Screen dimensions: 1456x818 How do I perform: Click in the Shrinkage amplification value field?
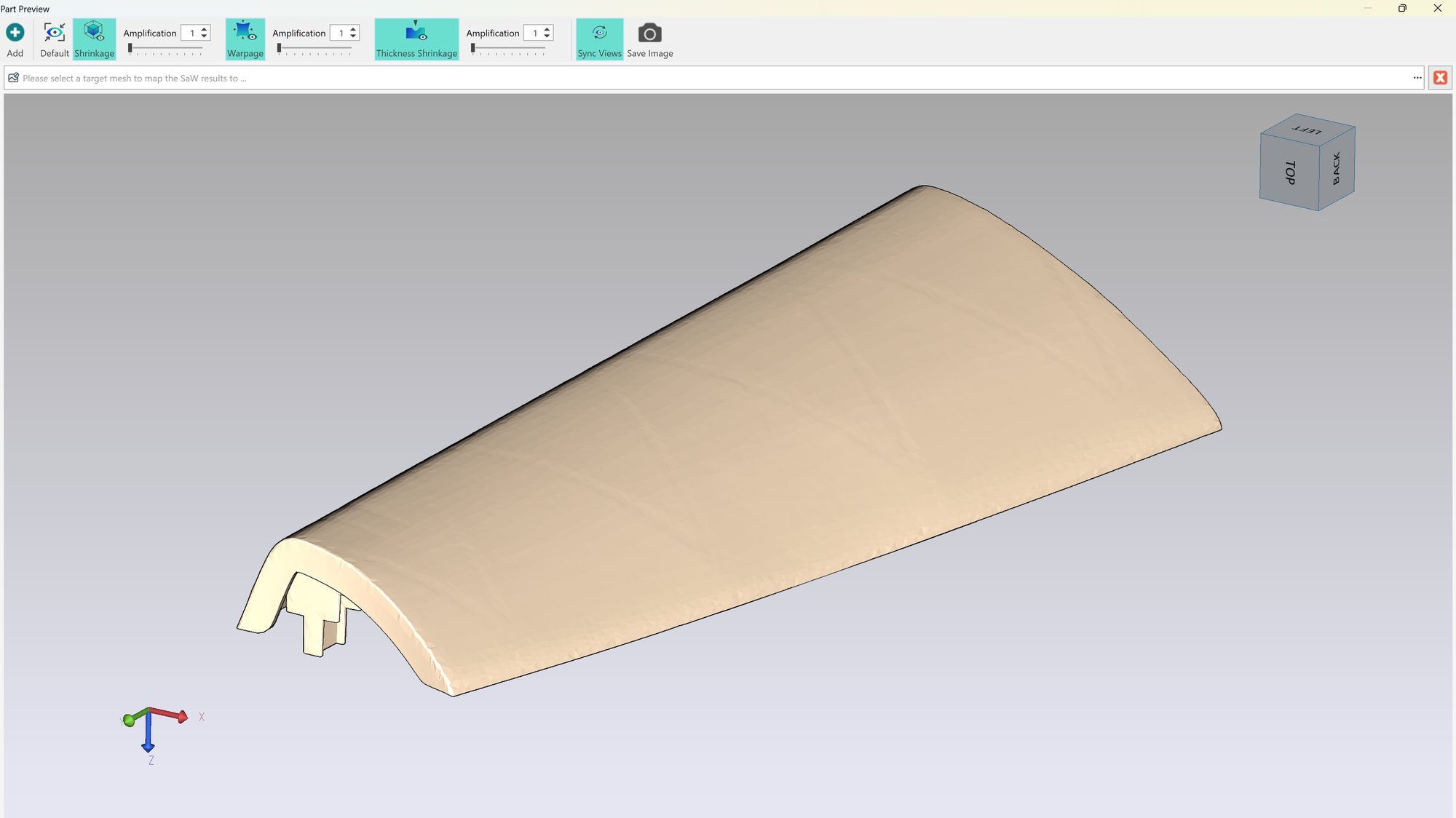click(x=191, y=33)
